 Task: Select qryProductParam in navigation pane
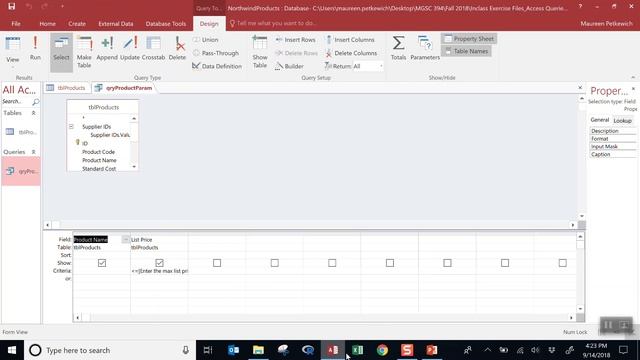pyautogui.click(x=21, y=171)
